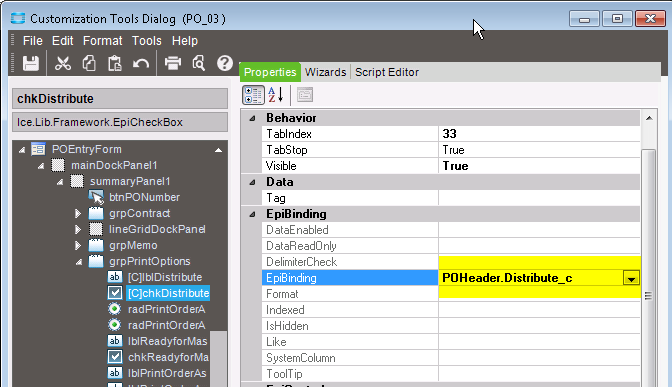Open the File menu
672x387 pixels.
[x=33, y=41]
